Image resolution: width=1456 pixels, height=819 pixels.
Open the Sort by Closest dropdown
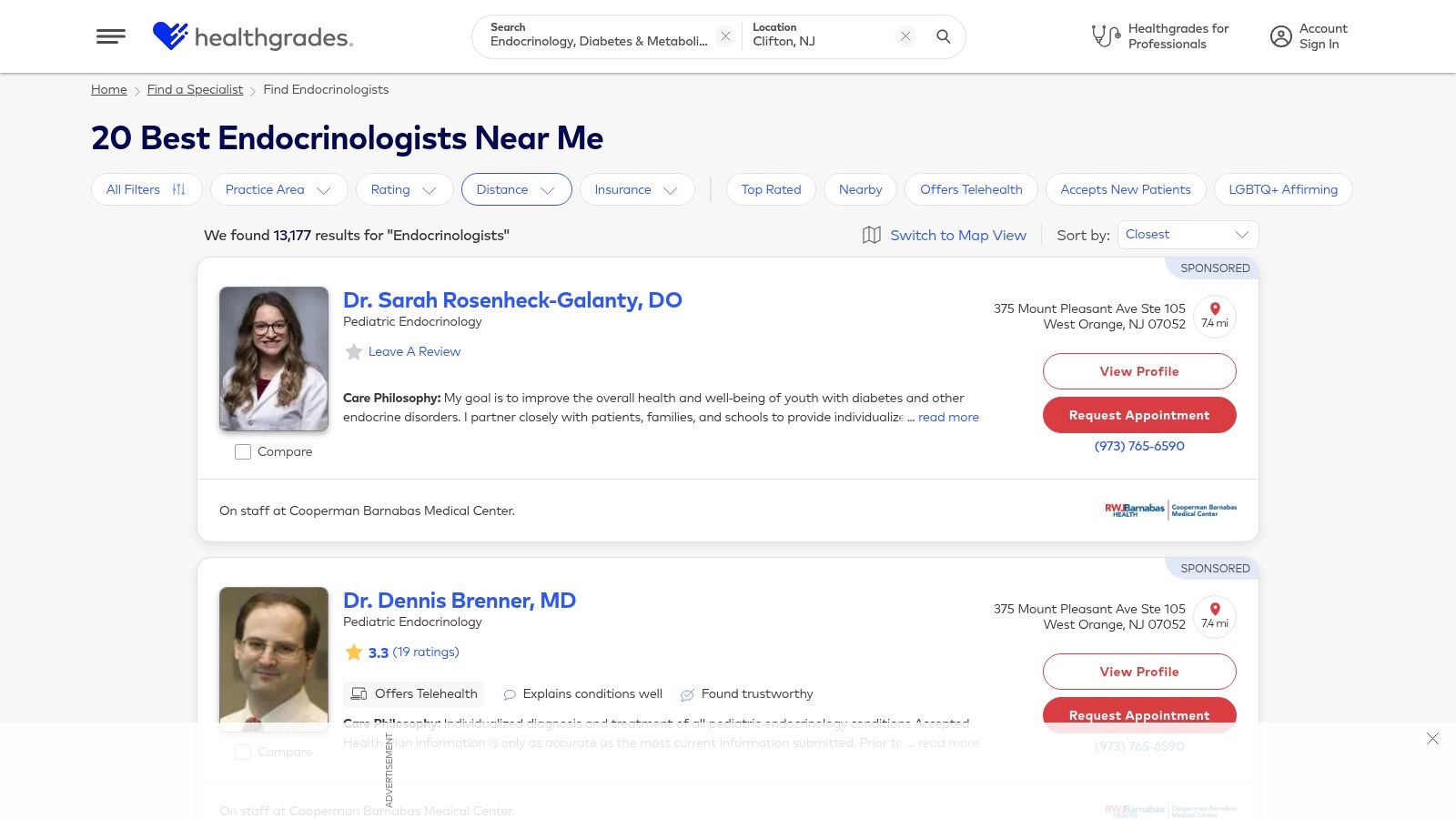pos(1188,235)
